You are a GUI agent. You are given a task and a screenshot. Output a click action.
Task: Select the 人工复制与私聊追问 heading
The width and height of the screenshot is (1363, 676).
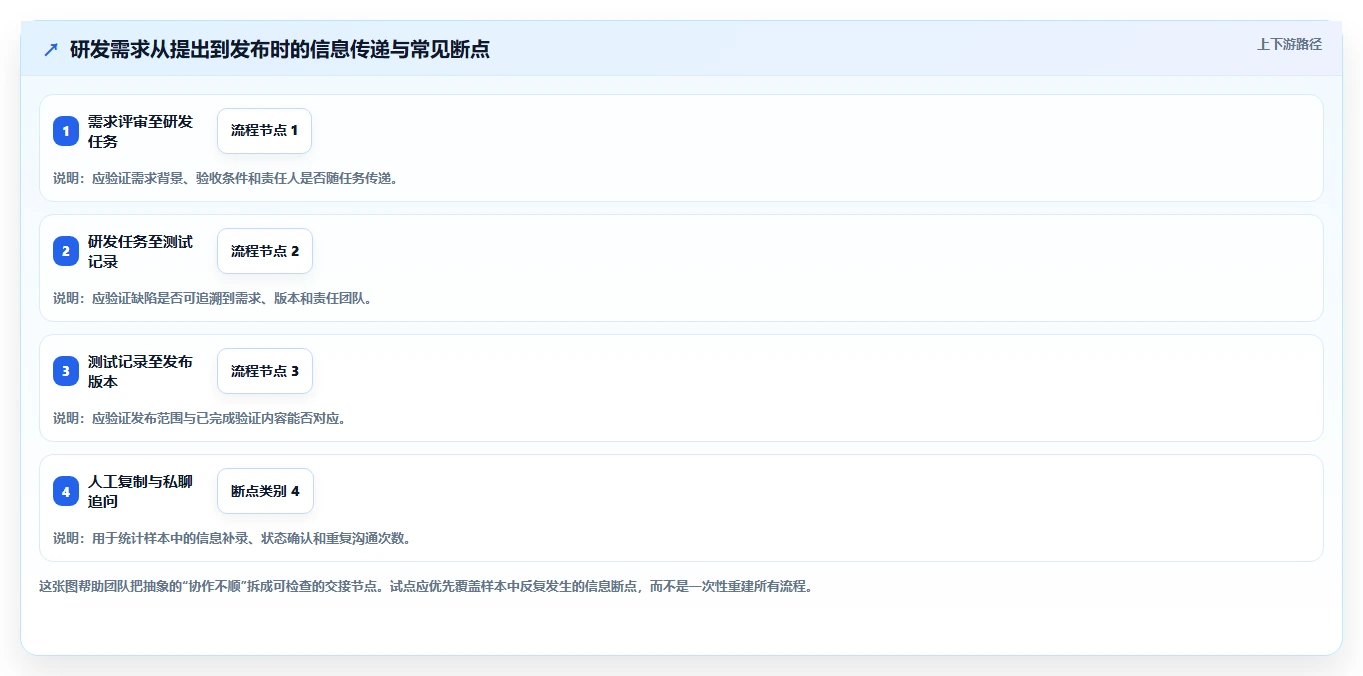pos(140,491)
